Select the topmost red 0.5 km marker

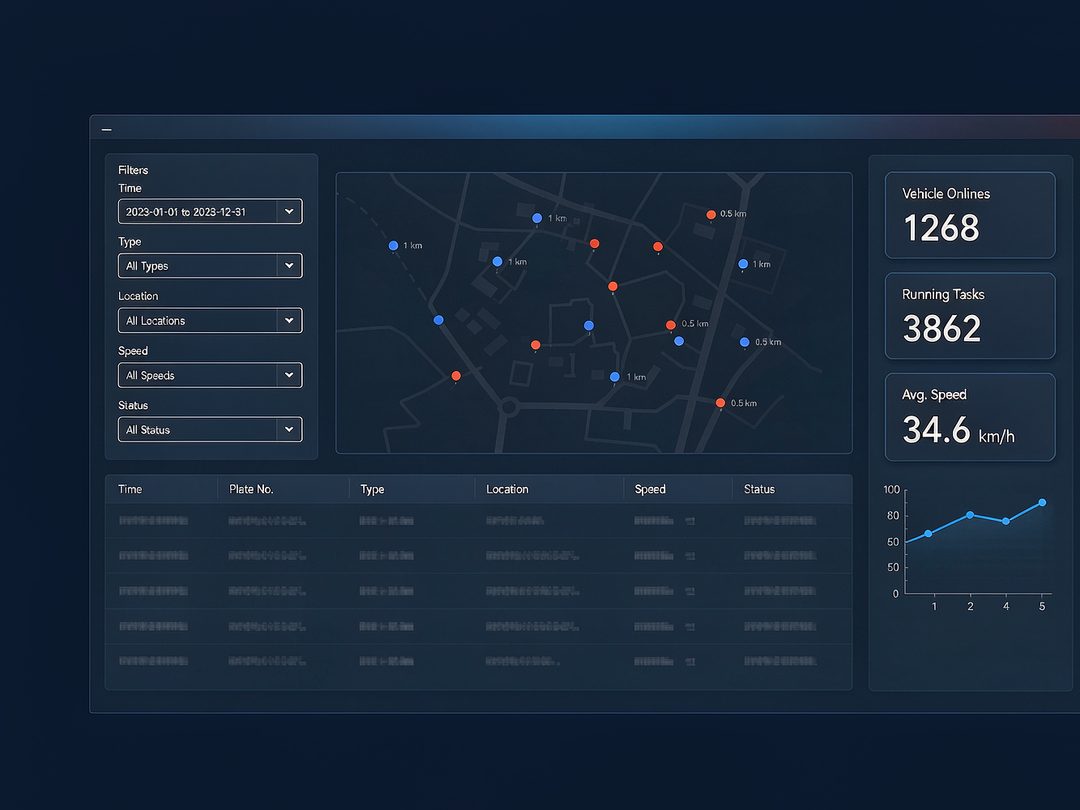coord(711,214)
